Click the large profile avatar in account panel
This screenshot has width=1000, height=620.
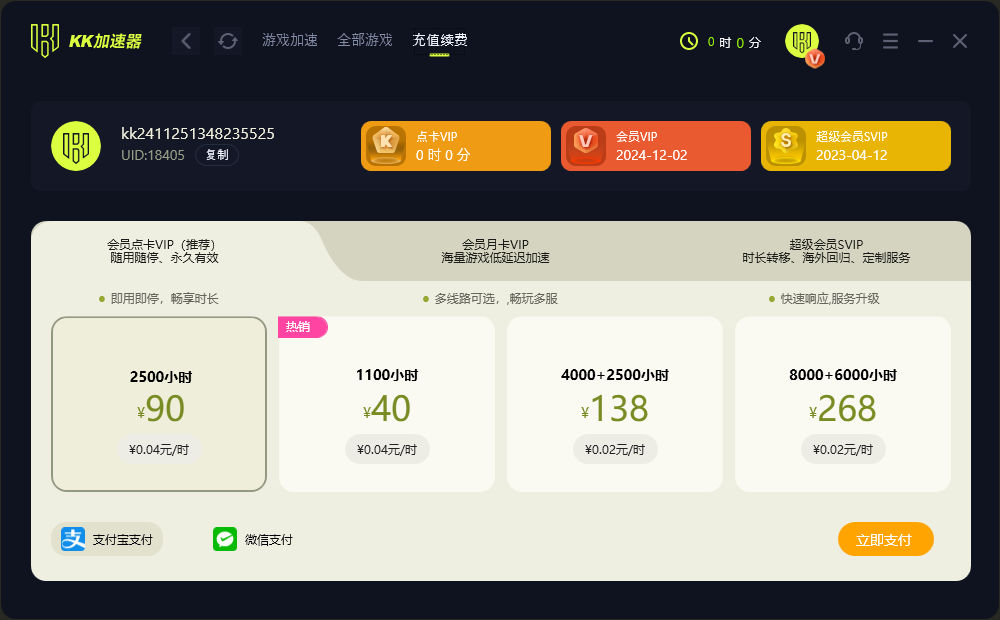pyautogui.click(x=76, y=146)
